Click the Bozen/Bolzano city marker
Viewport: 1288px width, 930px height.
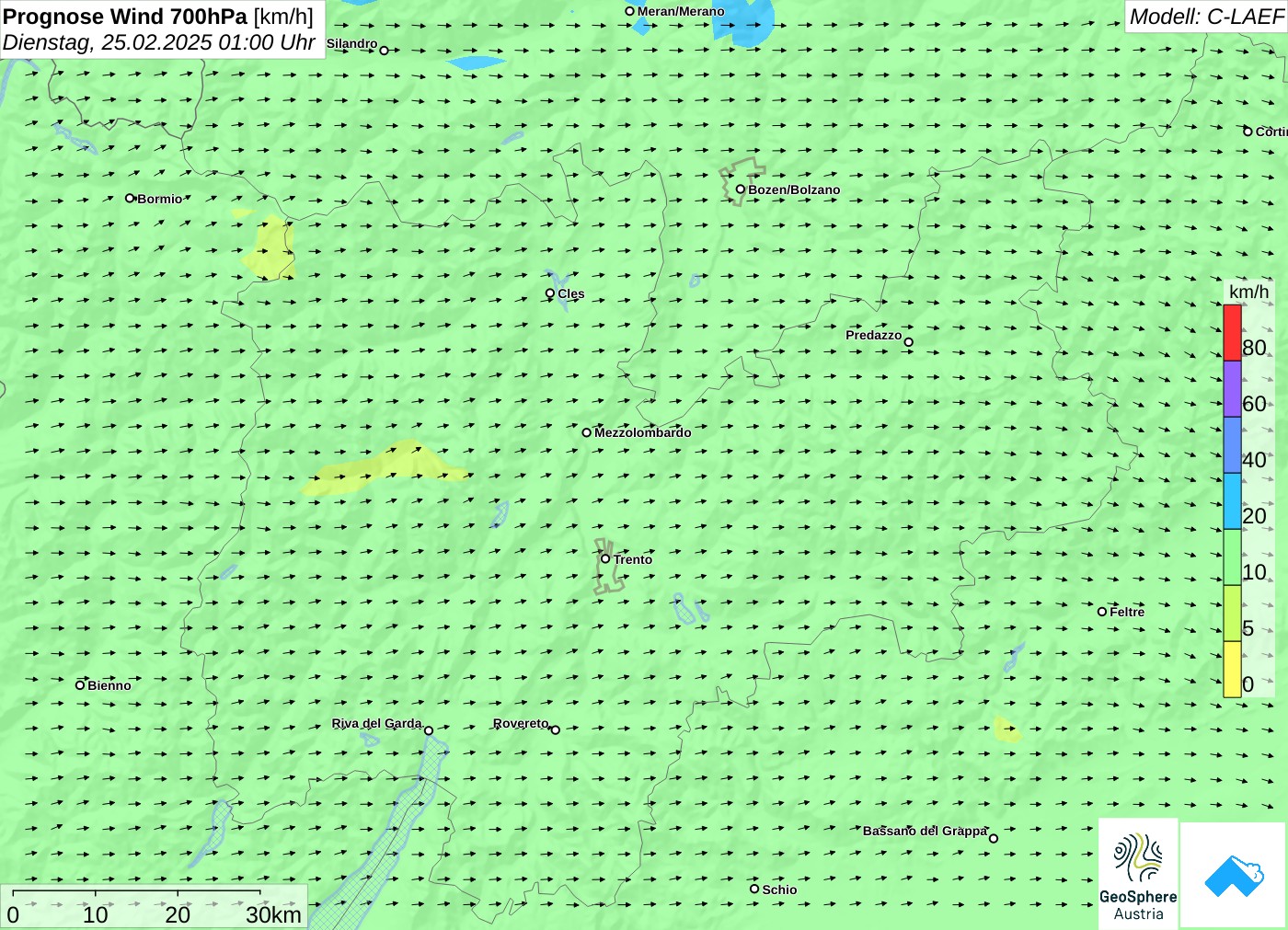(x=740, y=189)
